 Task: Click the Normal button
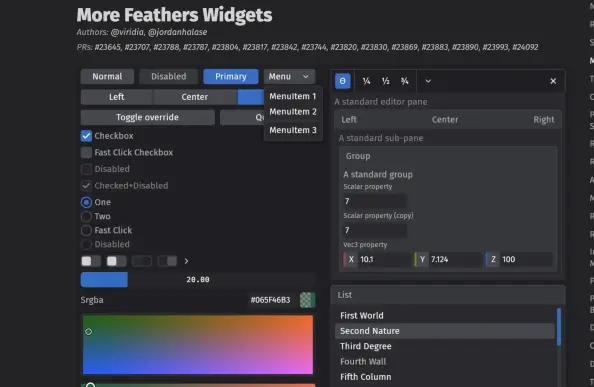point(107,76)
